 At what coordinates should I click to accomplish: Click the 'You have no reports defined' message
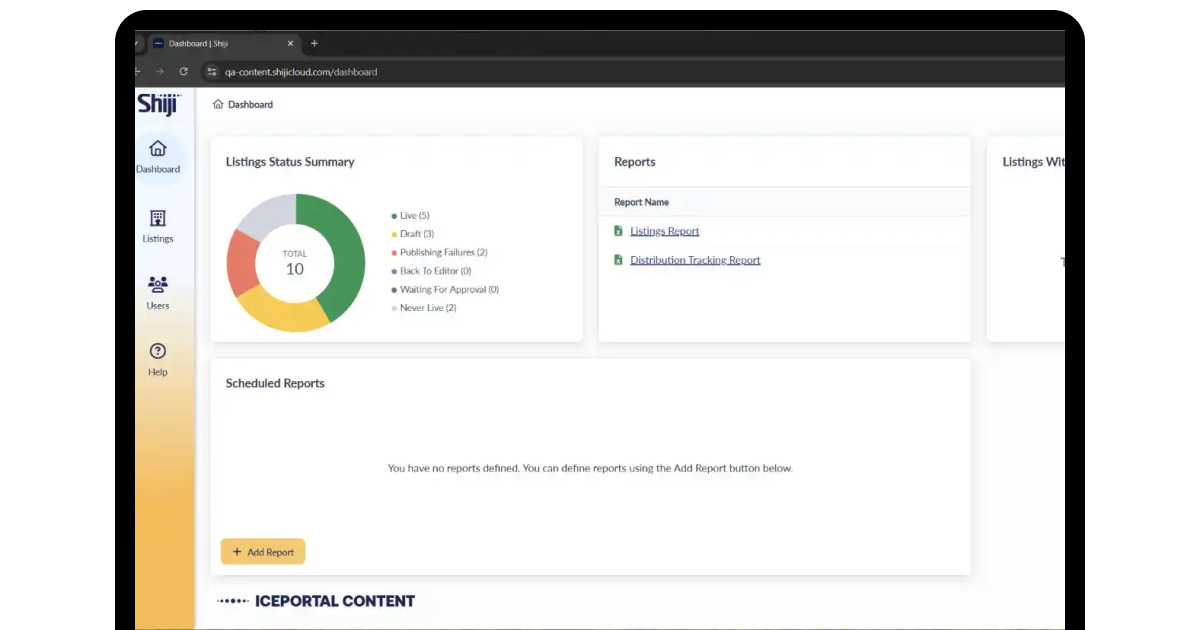click(590, 468)
